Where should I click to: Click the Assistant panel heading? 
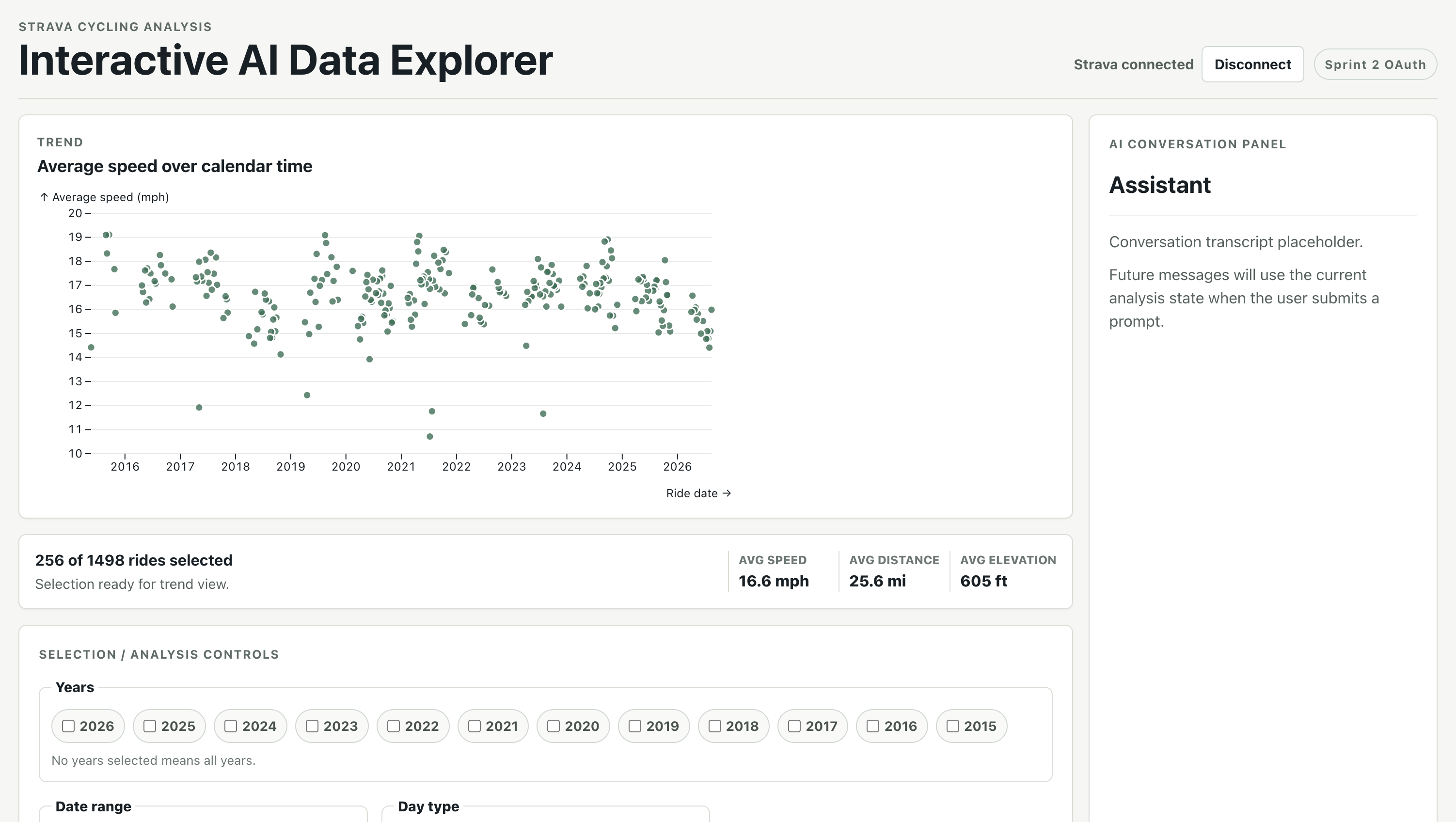(x=1160, y=185)
